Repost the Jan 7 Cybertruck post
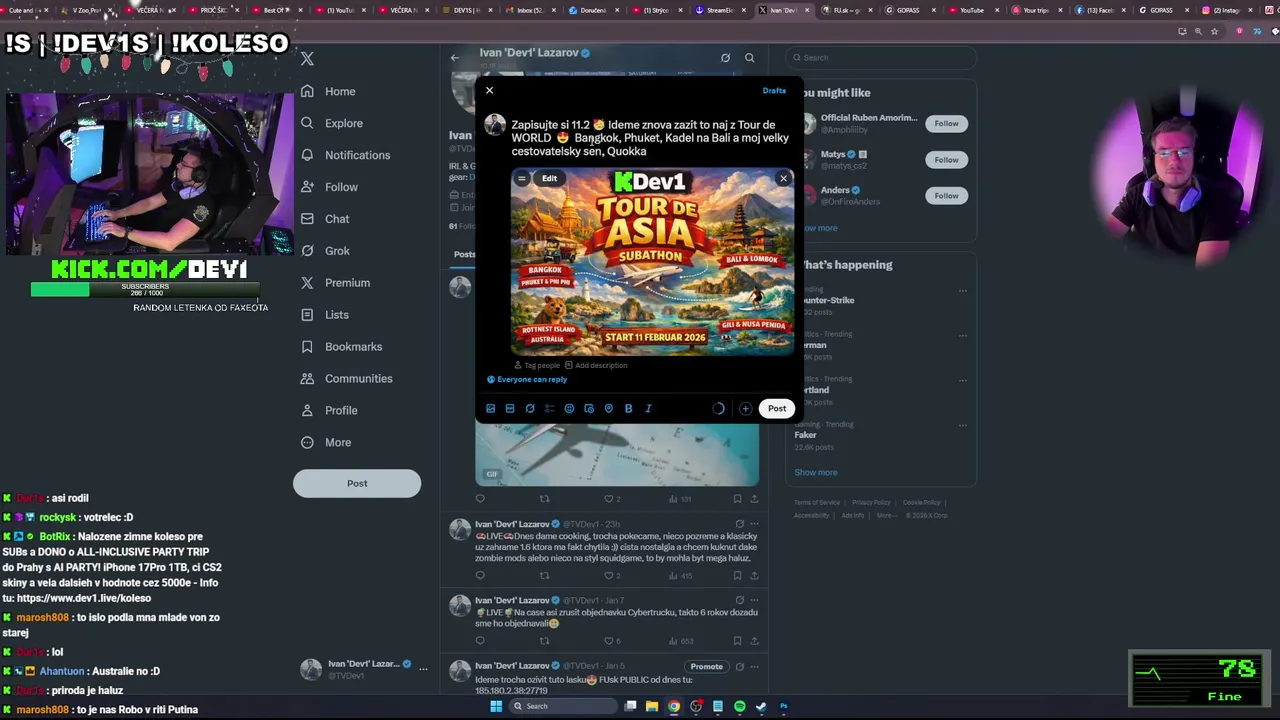The height and width of the screenshot is (720, 1280). [544, 641]
